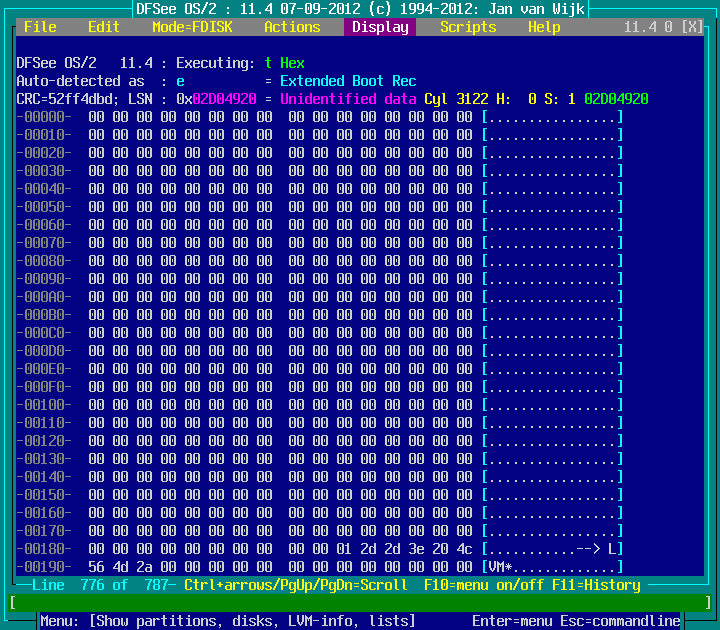Click the hex row at offset 00180
The width and height of the screenshot is (720, 630).
click(280, 549)
